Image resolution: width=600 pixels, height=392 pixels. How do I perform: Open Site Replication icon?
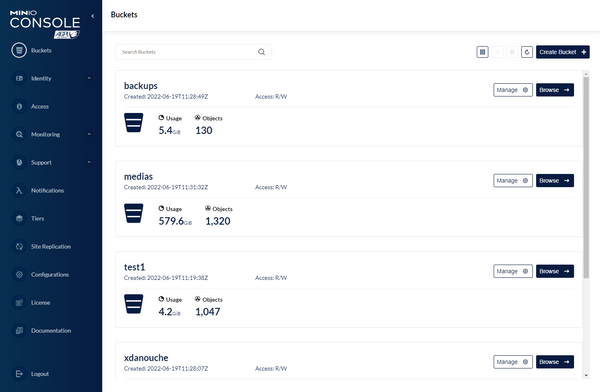pos(19,247)
